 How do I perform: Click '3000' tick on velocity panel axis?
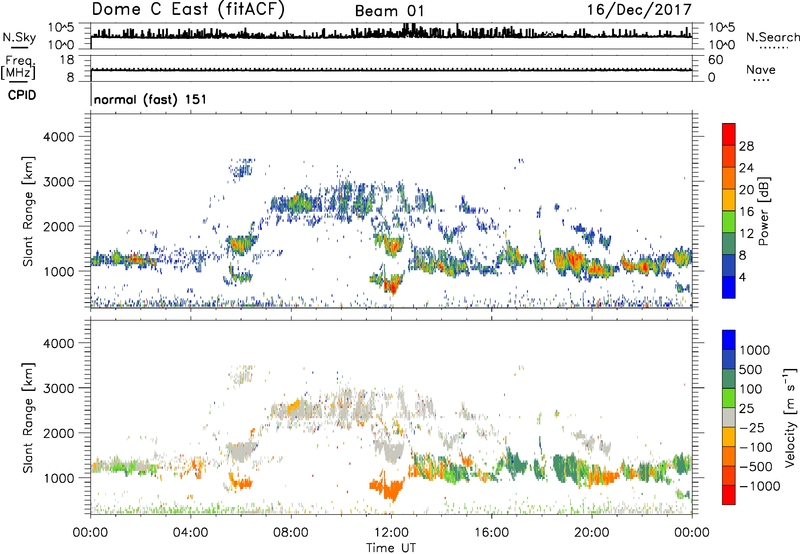[58, 388]
